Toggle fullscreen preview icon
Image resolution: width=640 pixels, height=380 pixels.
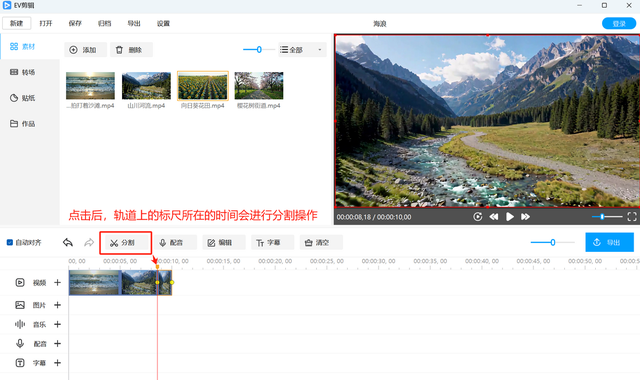coord(632,217)
